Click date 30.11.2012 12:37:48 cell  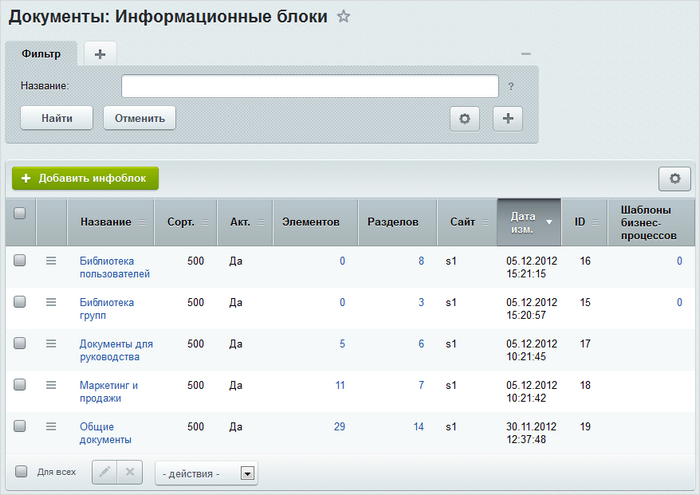[531, 433]
